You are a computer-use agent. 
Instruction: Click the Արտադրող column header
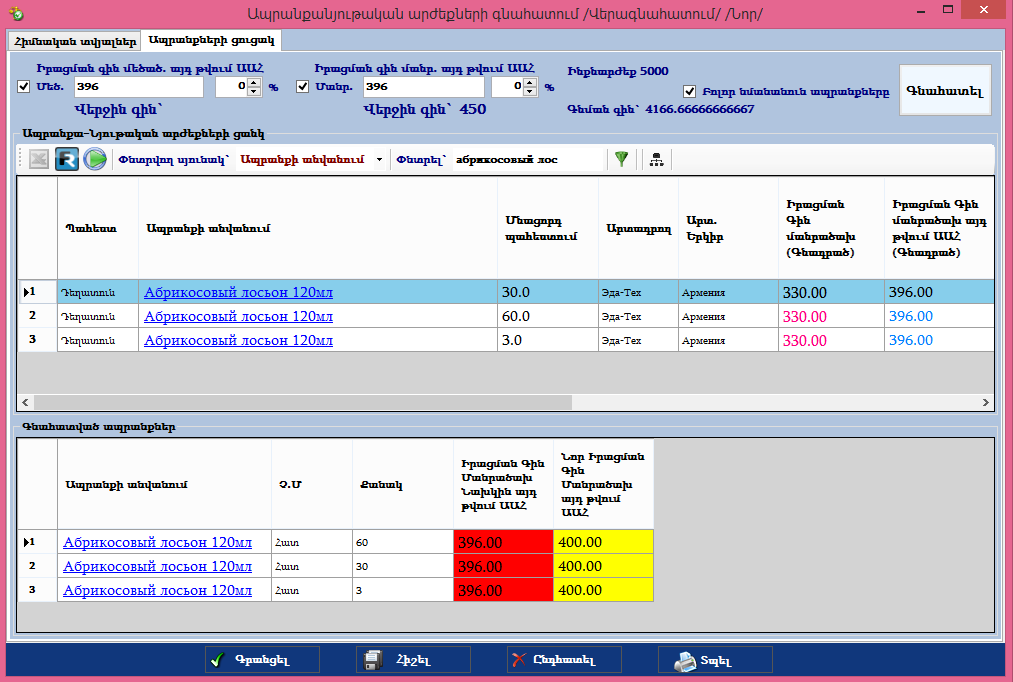638,228
